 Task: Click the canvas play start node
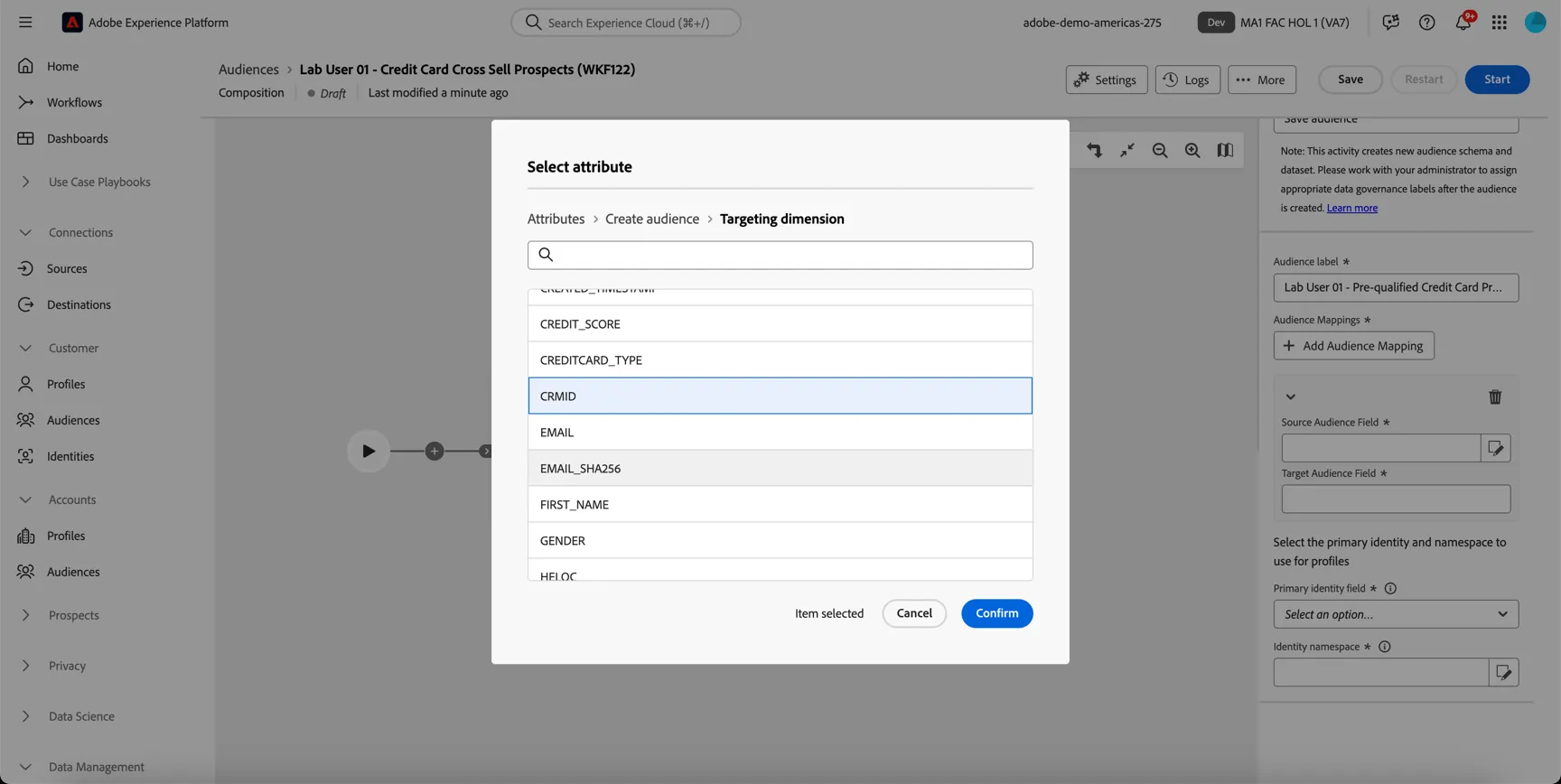coord(369,451)
